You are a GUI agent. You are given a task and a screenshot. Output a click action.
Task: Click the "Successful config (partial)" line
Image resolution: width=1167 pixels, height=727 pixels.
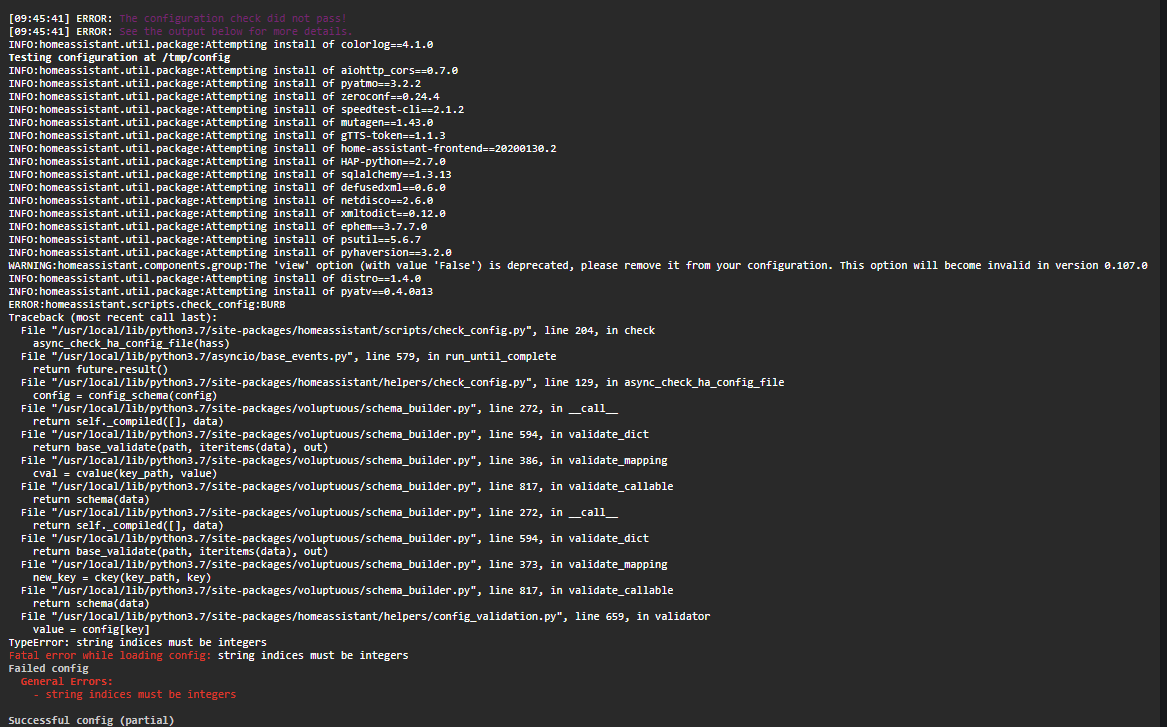pos(92,720)
